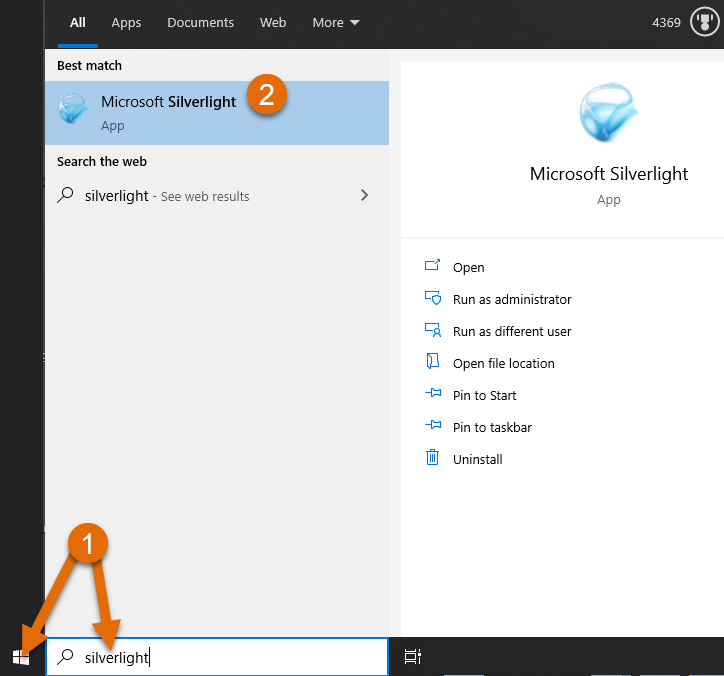This screenshot has width=724, height=676.
Task: Open silverlight See web results entry
Action: pos(217,196)
